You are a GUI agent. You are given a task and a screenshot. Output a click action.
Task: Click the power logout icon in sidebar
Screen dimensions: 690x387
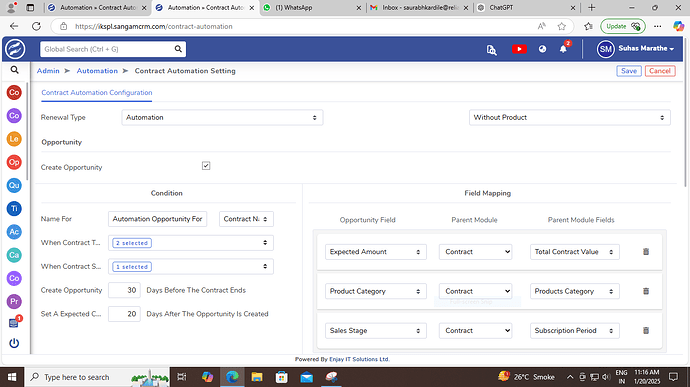pyautogui.click(x=14, y=343)
